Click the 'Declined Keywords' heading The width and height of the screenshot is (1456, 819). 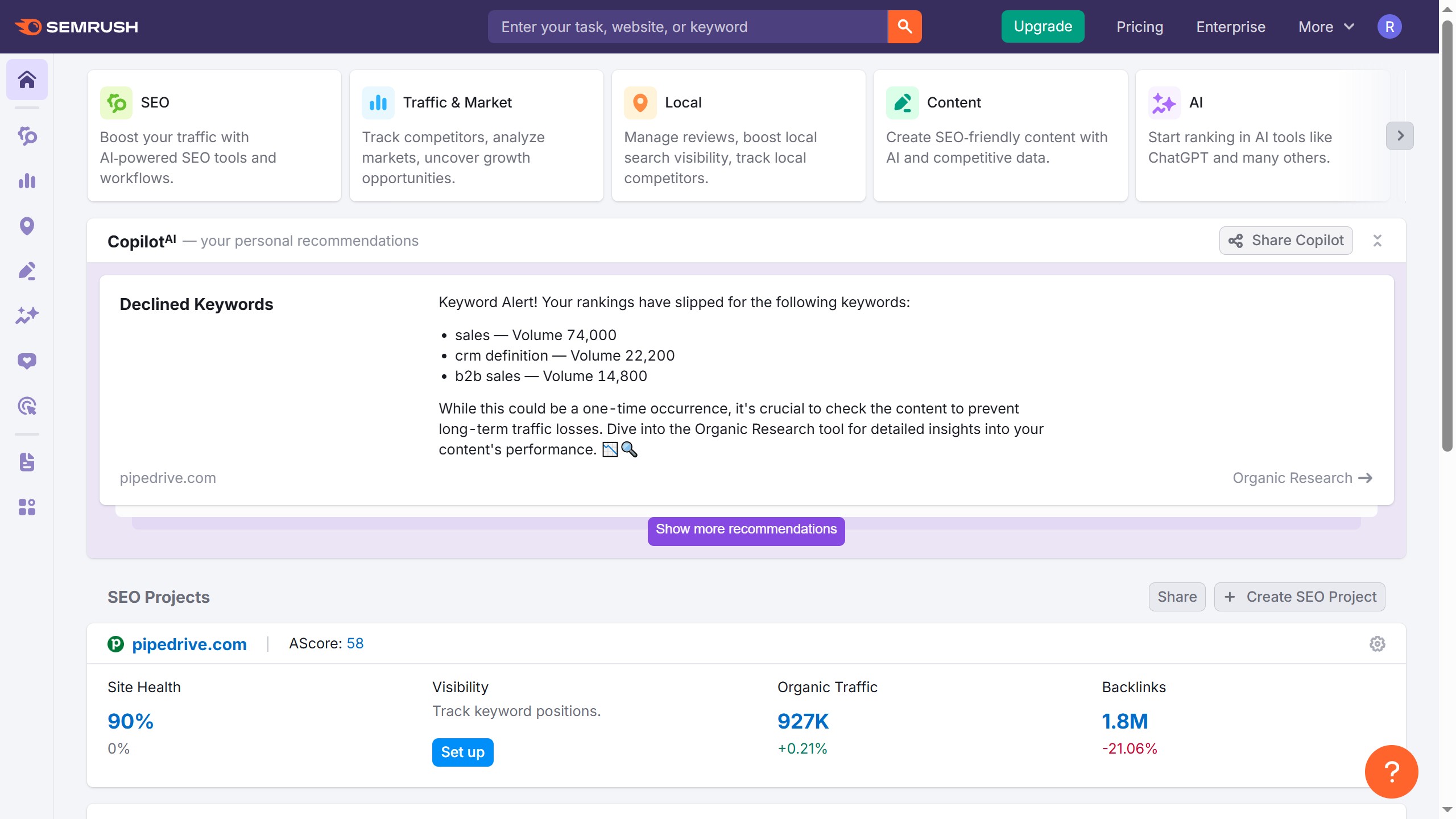click(x=196, y=305)
